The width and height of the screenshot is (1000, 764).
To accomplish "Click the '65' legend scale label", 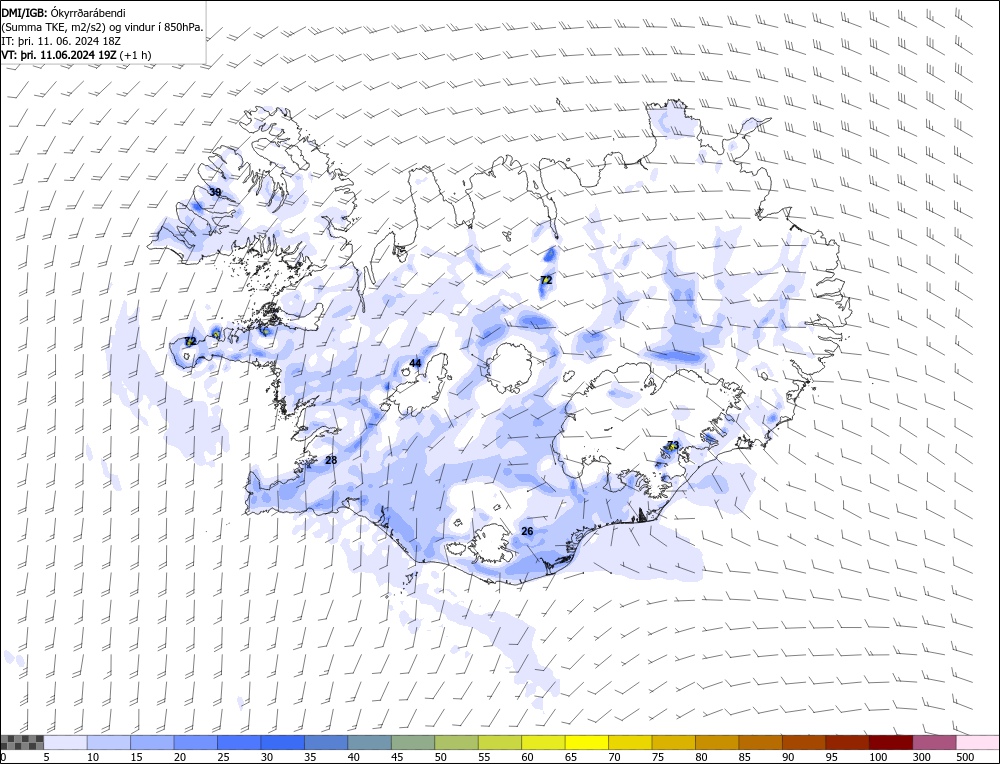I will (x=570, y=757).
